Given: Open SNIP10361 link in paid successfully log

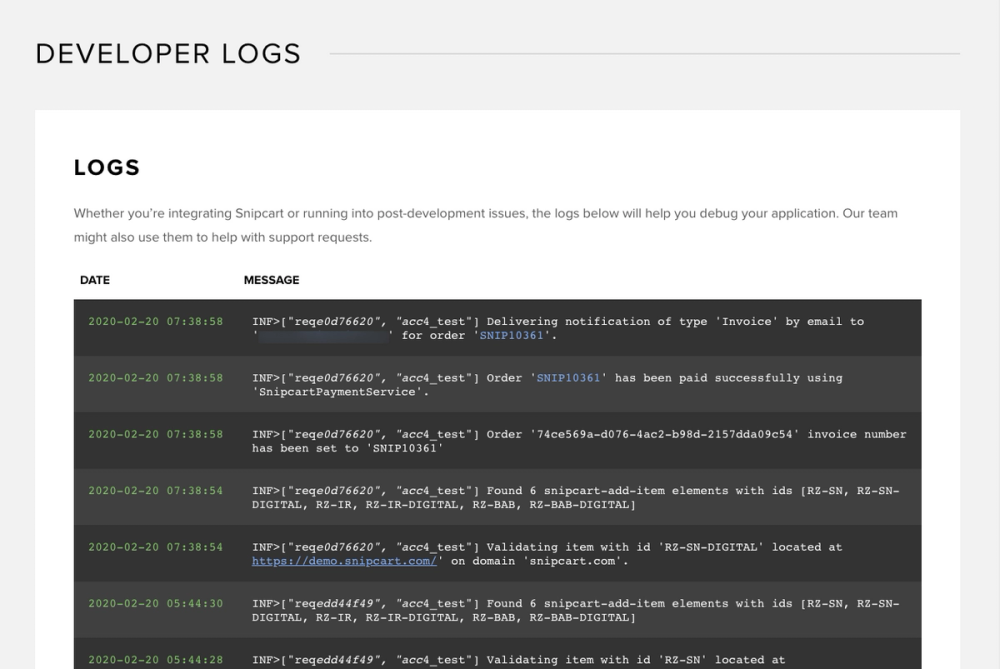Looking at the screenshot, I should pyautogui.click(x=568, y=378).
